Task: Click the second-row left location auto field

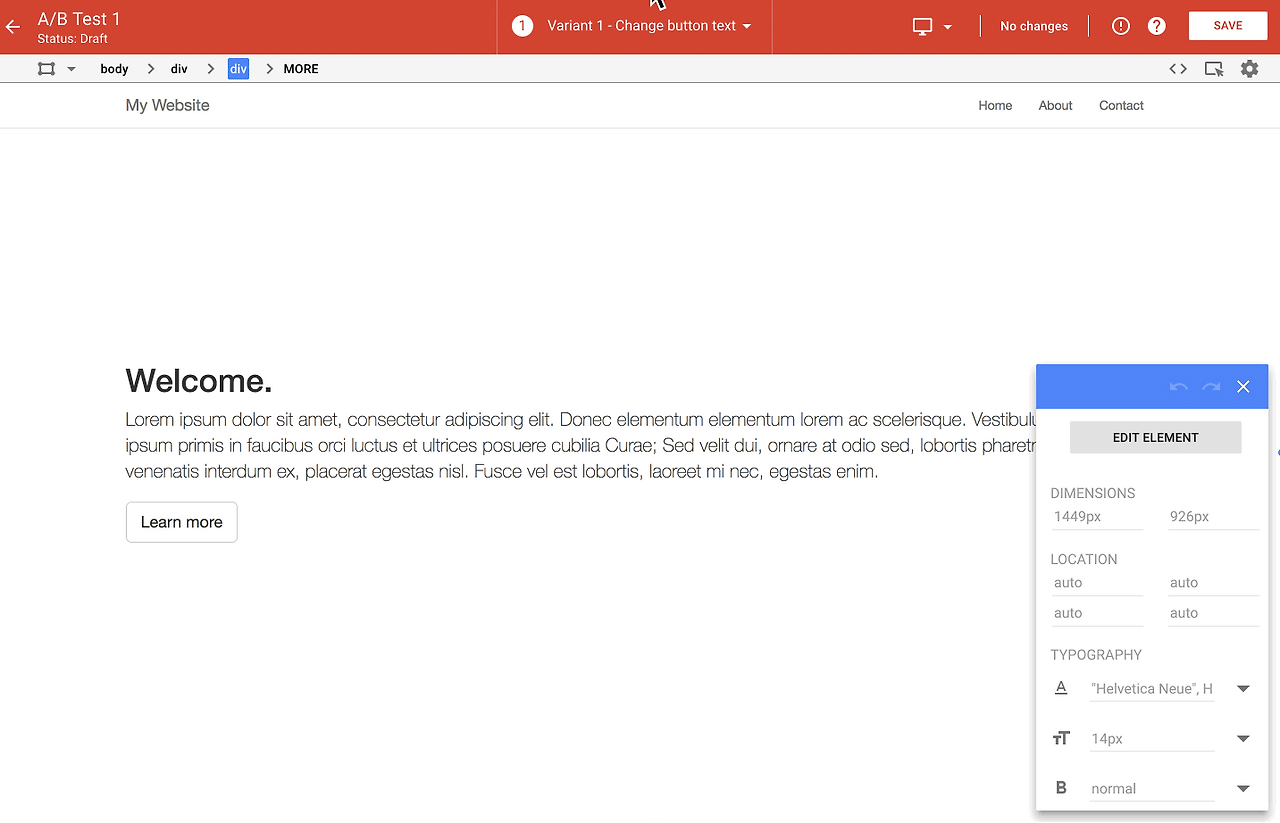Action: coord(1097,613)
